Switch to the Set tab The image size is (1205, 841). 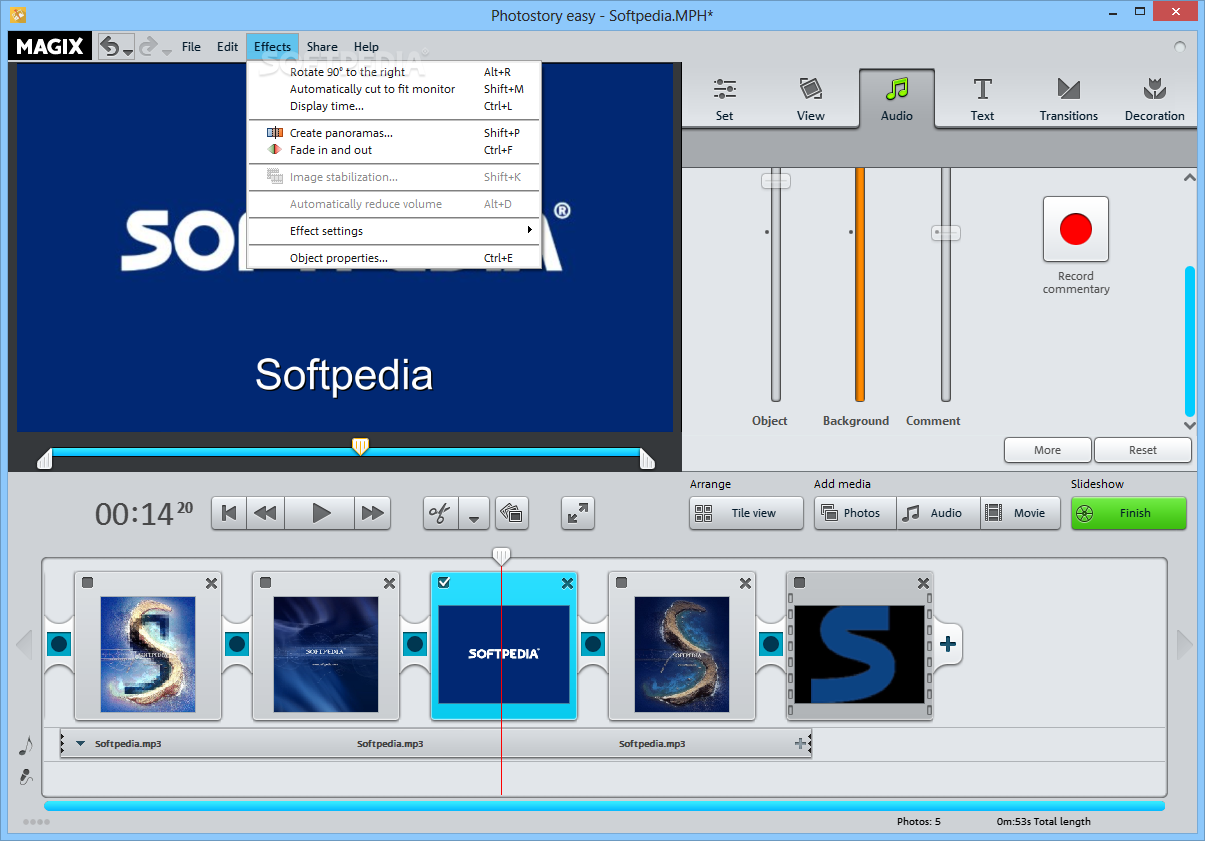click(725, 99)
